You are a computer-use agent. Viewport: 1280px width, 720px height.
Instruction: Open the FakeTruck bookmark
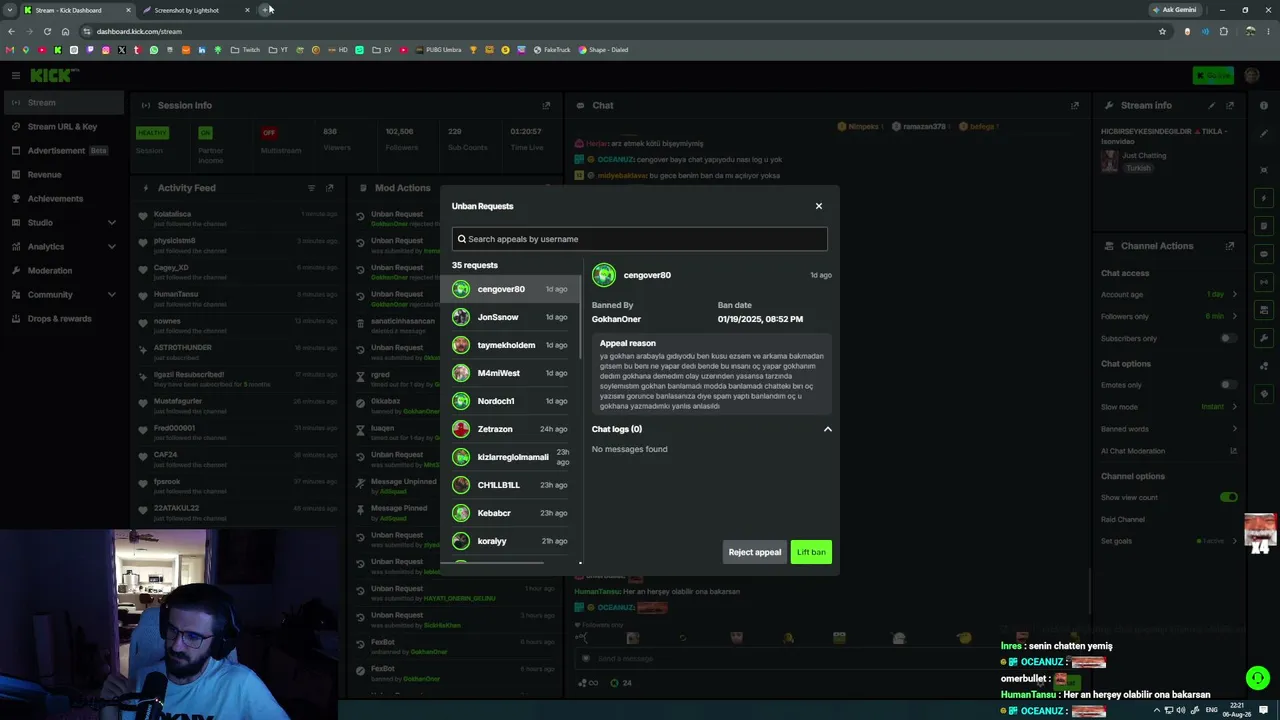pos(552,50)
